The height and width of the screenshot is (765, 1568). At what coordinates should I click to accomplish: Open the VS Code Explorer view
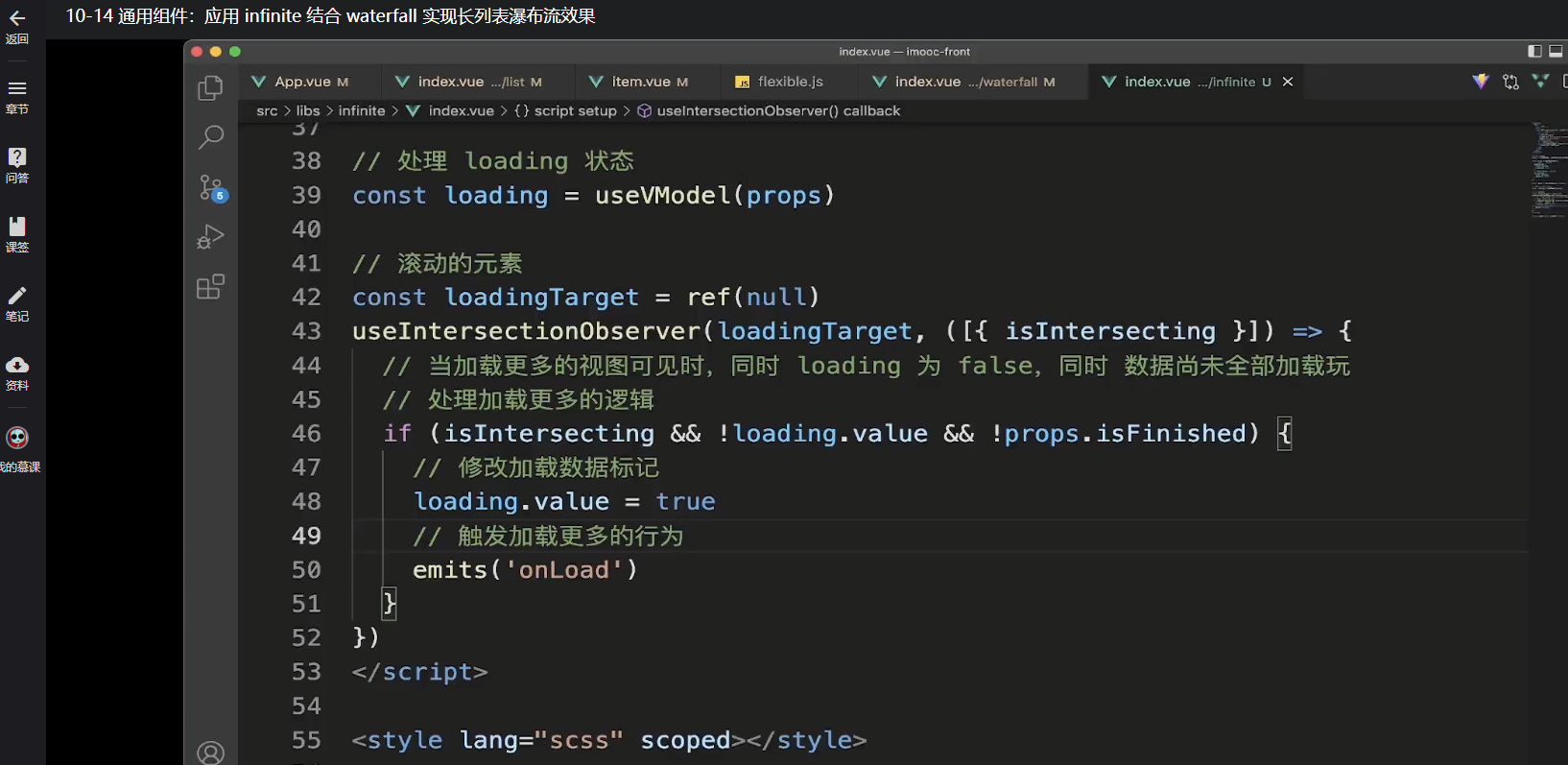click(x=210, y=88)
